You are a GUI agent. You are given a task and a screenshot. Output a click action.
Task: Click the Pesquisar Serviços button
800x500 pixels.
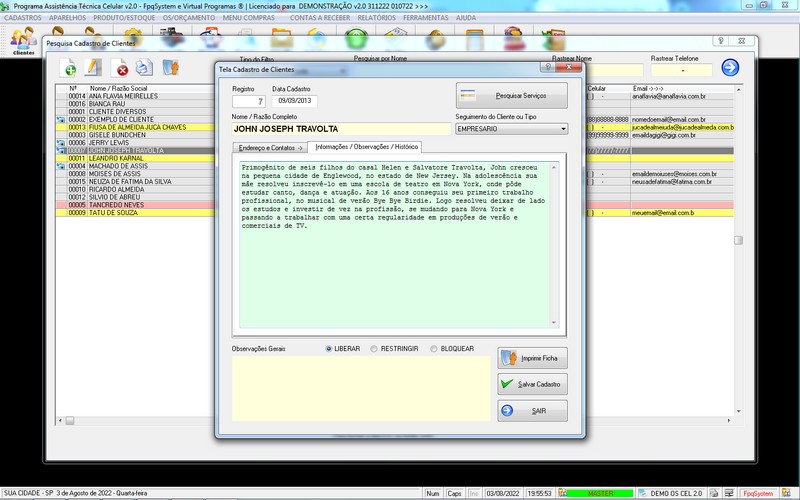[x=512, y=95]
